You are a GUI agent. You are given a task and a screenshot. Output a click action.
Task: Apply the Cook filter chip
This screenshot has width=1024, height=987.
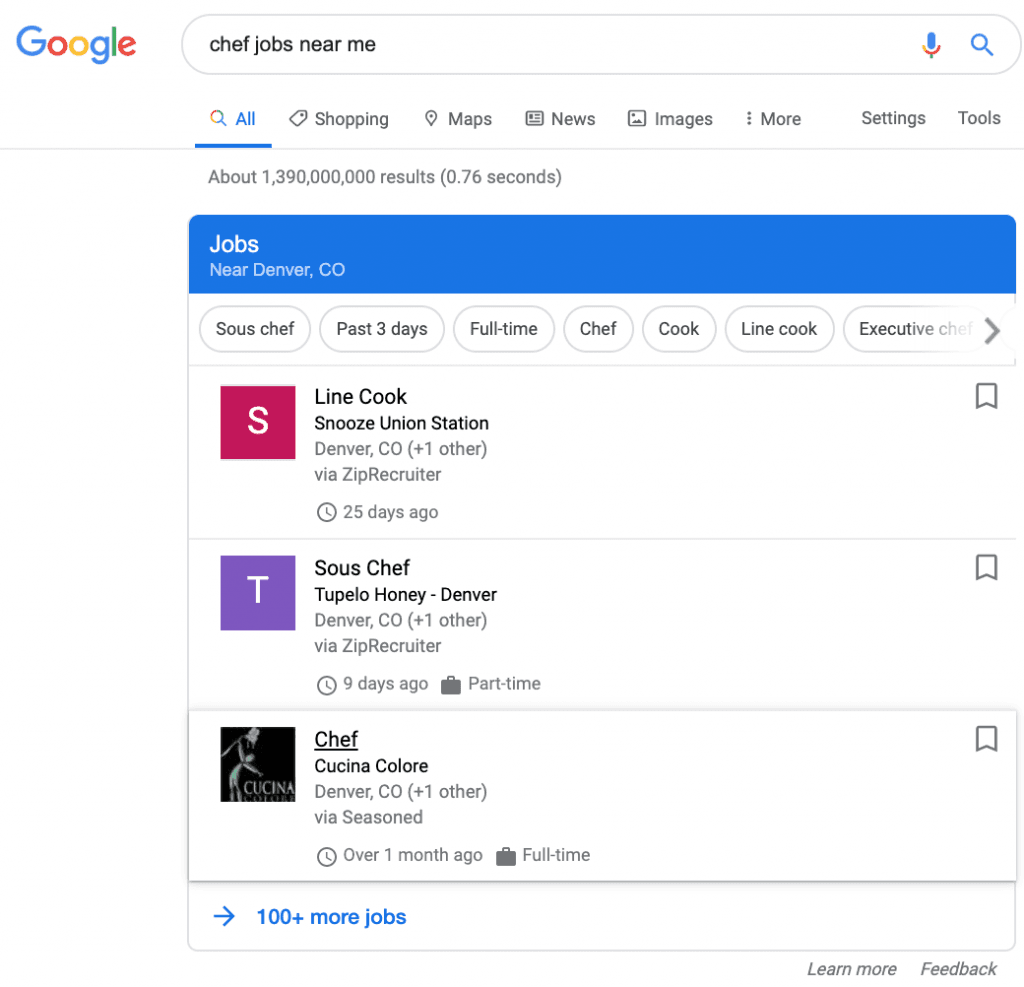point(679,329)
